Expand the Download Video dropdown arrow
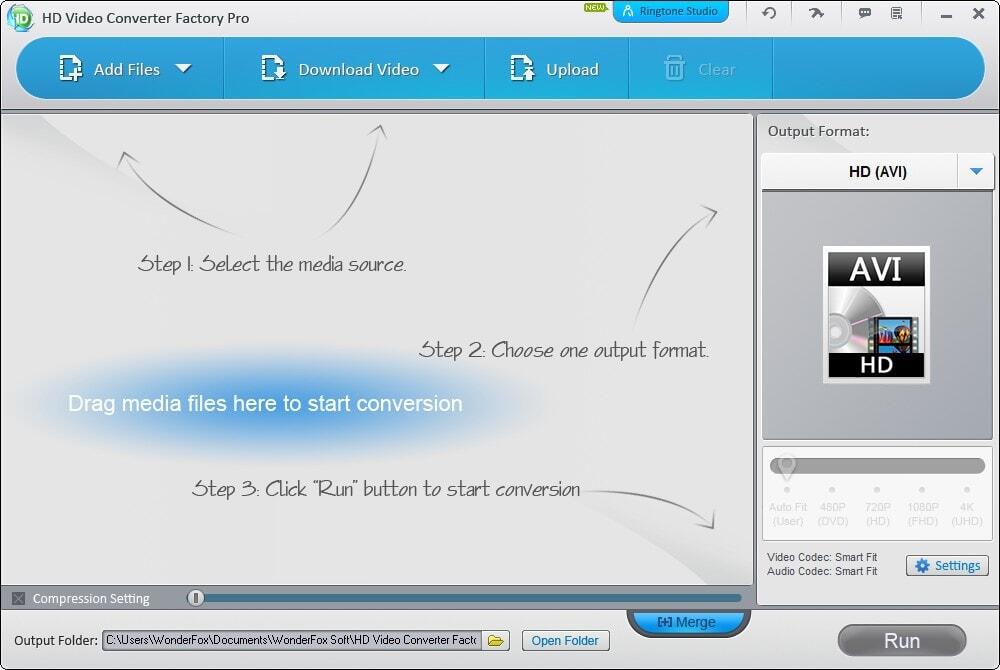This screenshot has width=1000, height=670. pyautogui.click(x=441, y=69)
